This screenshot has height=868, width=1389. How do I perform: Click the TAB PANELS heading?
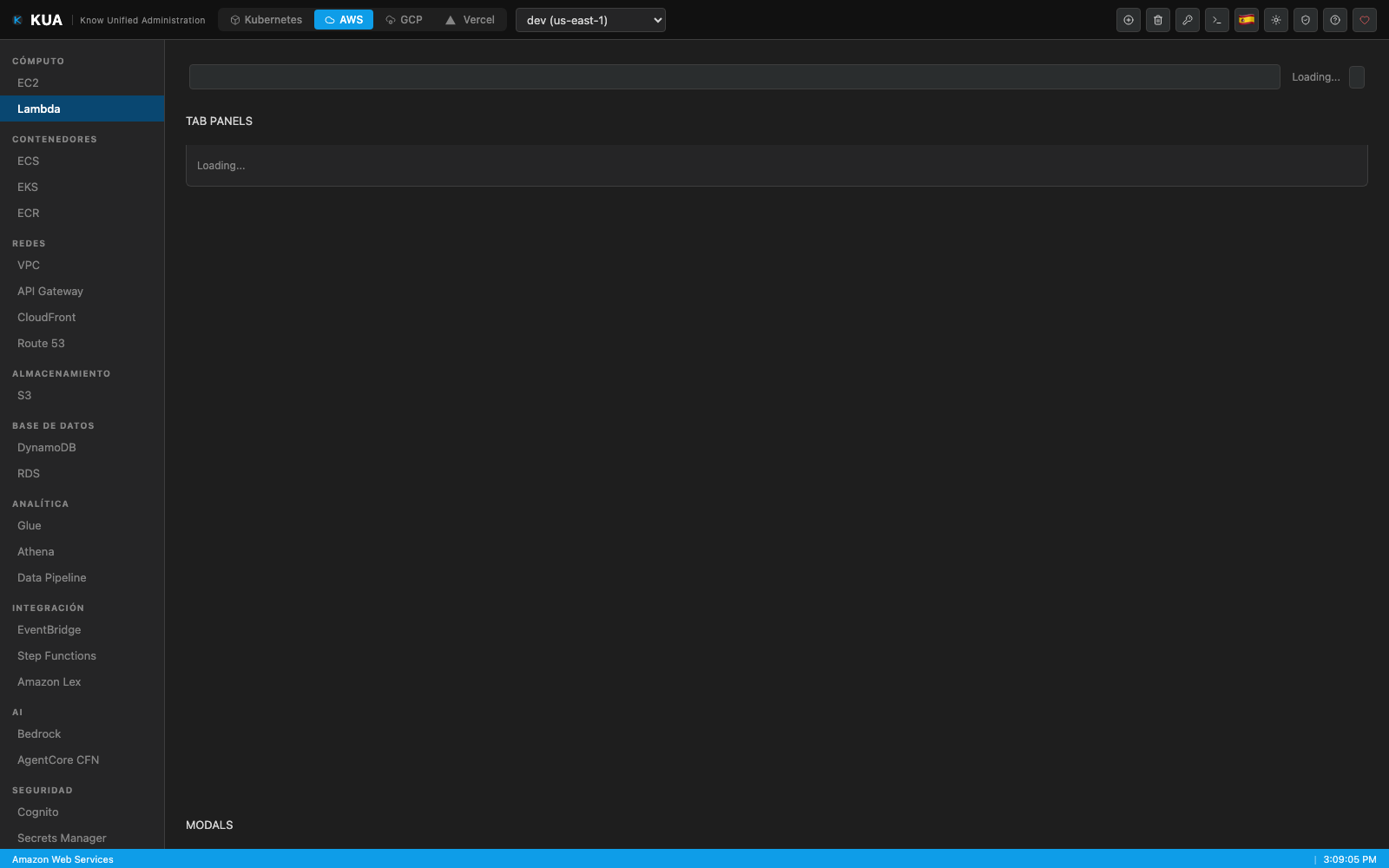pyautogui.click(x=219, y=122)
